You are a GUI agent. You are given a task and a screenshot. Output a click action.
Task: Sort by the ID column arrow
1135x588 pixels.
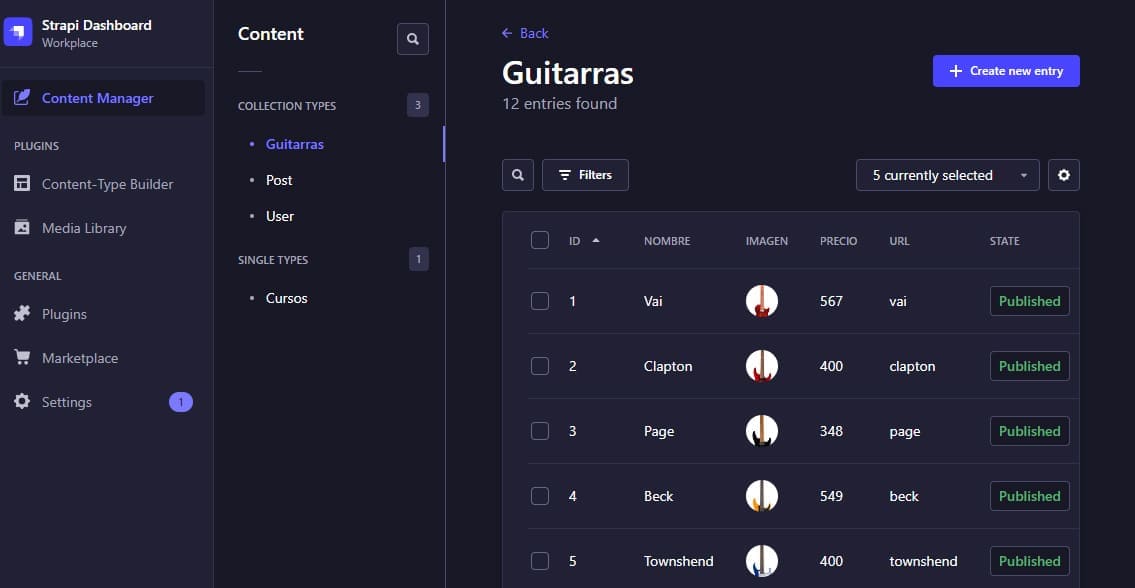pyautogui.click(x=596, y=240)
